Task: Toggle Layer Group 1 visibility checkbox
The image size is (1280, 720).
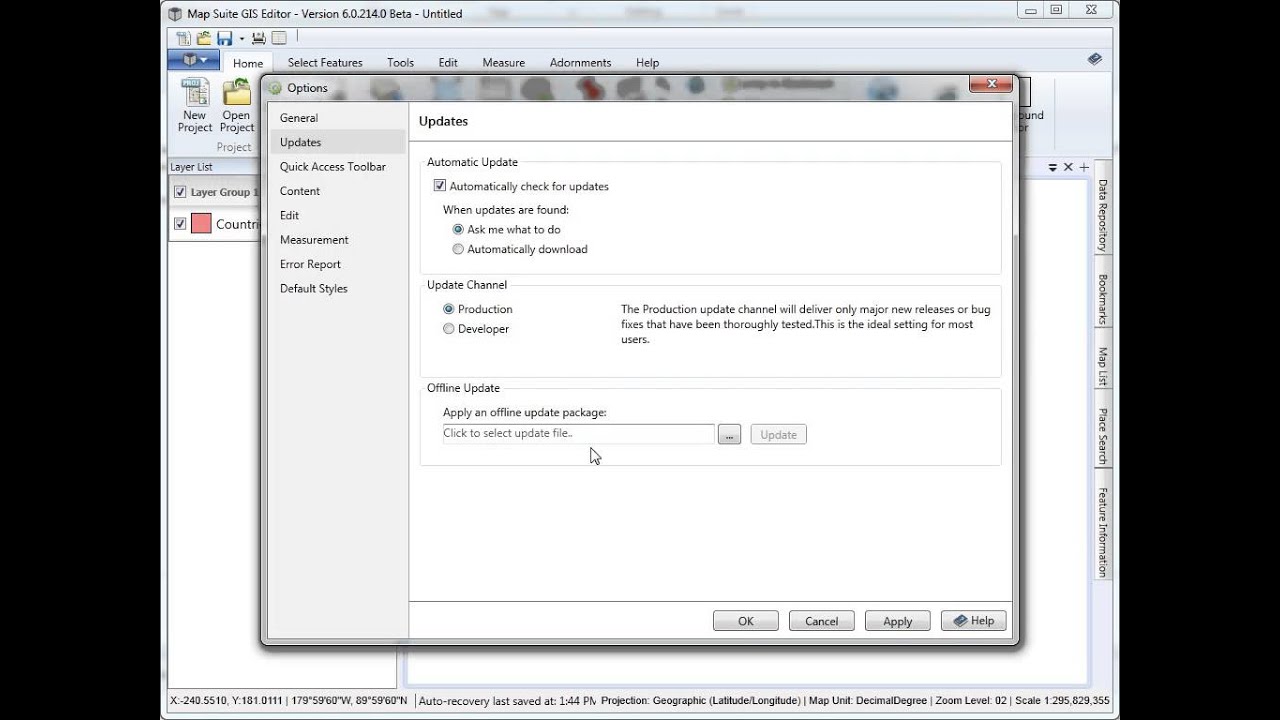Action: (180, 192)
